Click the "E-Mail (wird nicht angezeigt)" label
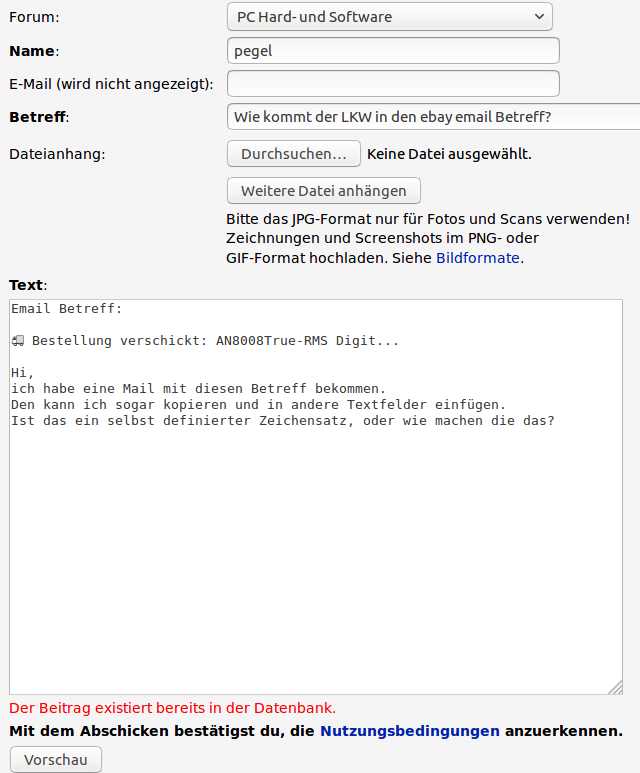Image resolution: width=640 pixels, height=773 pixels. click(x=111, y=84)
